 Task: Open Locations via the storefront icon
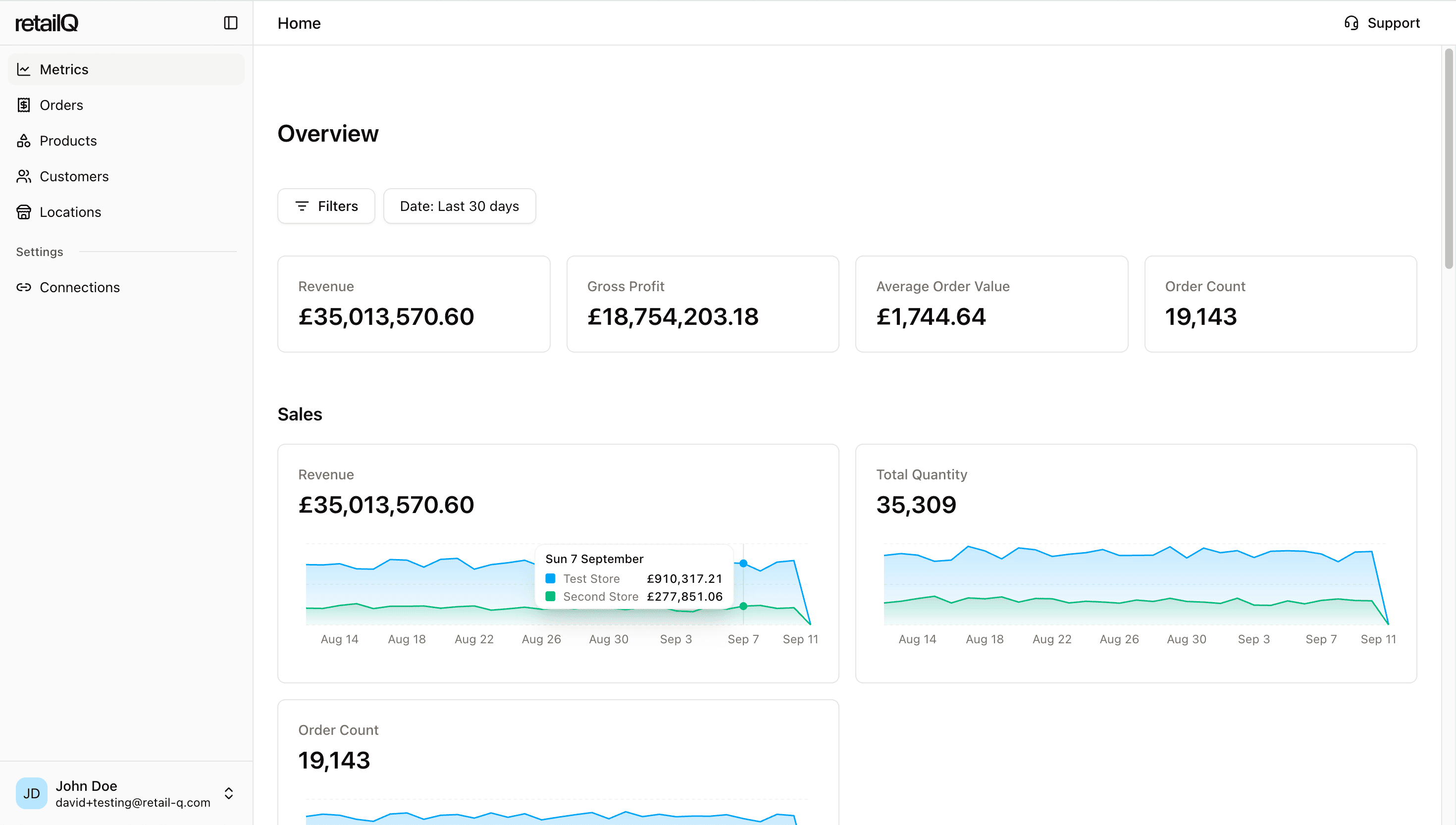coord(23,212)
